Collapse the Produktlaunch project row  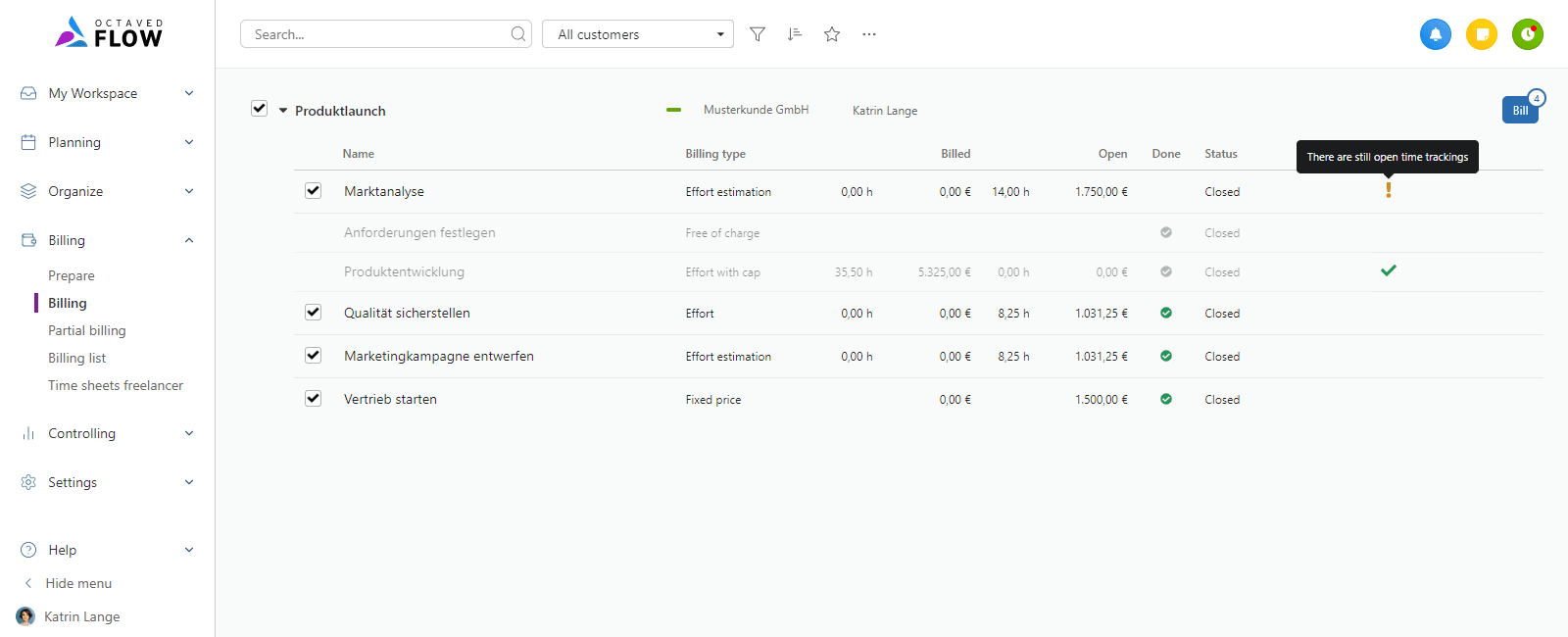pyautogui.click(x=283, y=111)
